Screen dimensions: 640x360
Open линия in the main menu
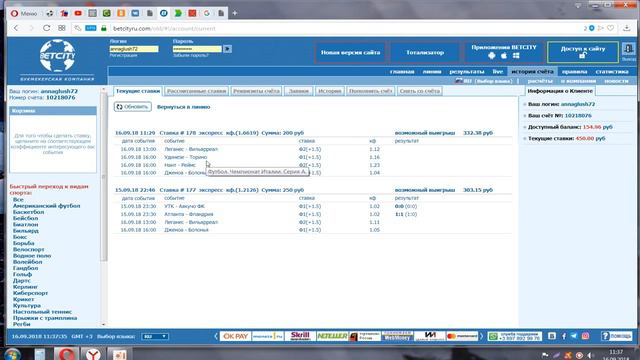tap(432, 71)
